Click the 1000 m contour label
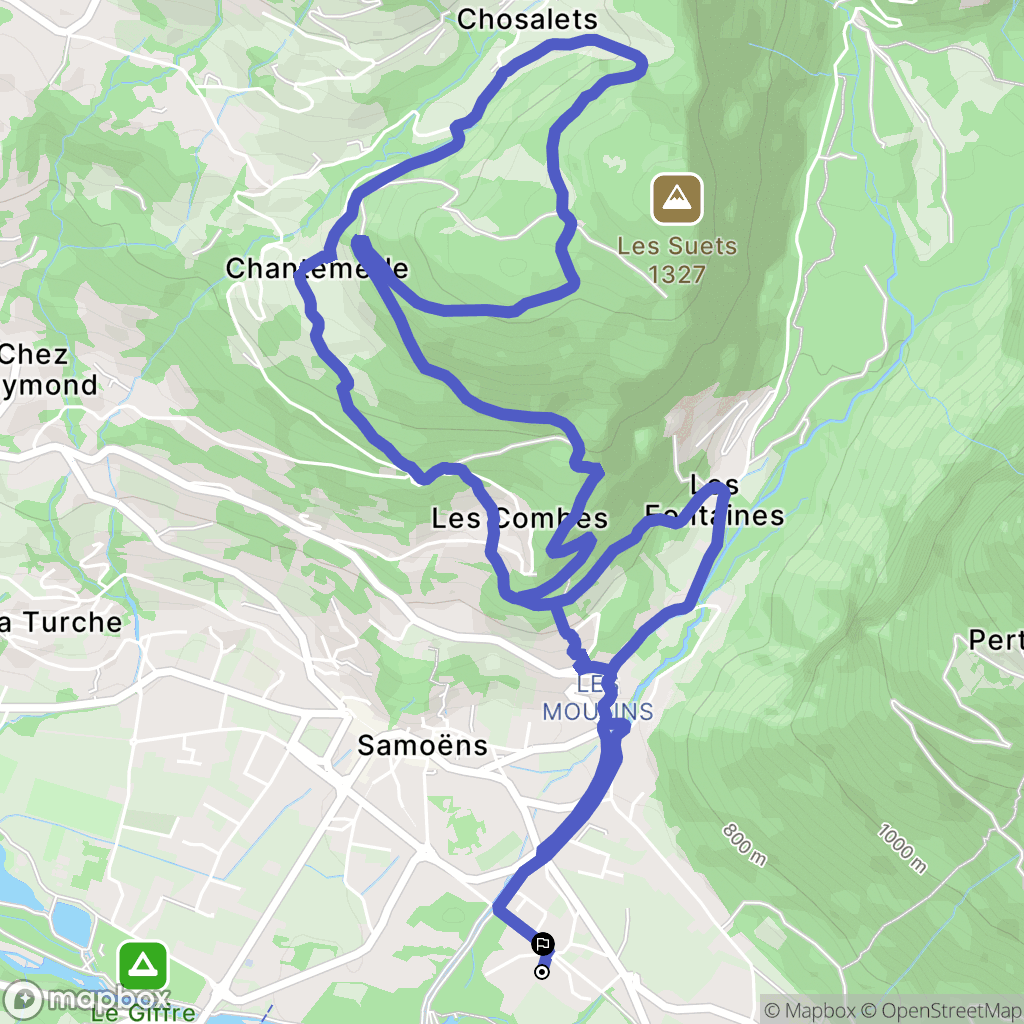The height and width of the screenshot is (1024, 1024). click(x=902, y=849)
